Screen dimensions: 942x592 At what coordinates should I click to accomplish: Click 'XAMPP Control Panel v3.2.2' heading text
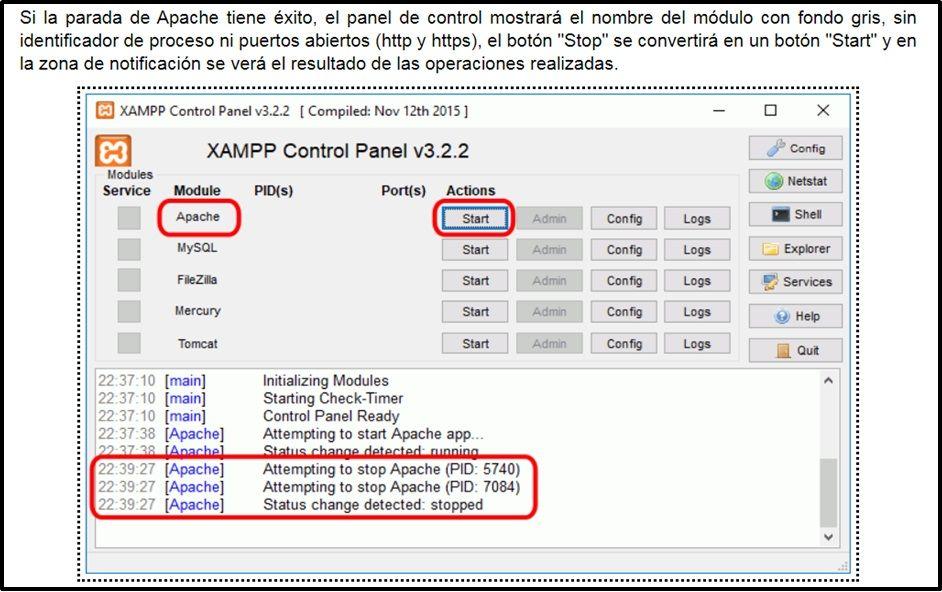click(338, 150)
